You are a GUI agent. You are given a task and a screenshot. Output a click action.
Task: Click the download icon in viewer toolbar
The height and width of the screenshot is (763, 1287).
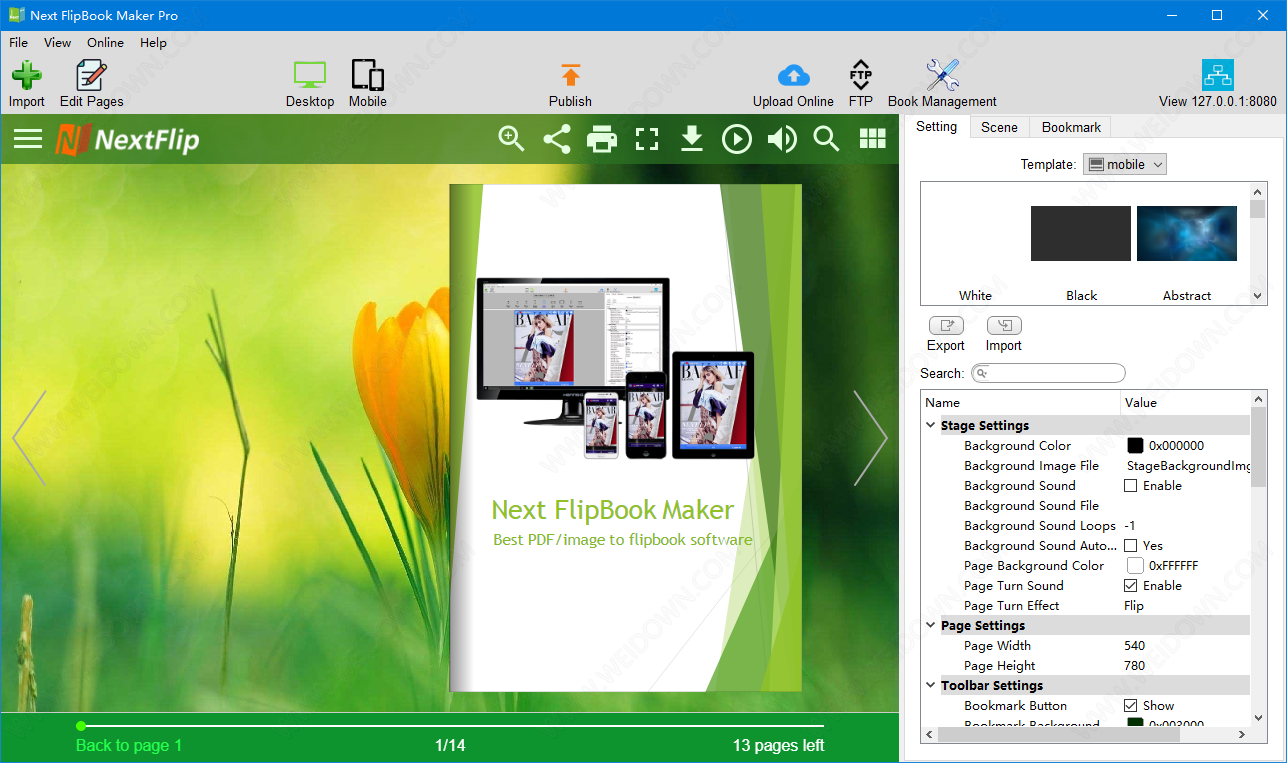pyautogui.click(x=692, y=139)
